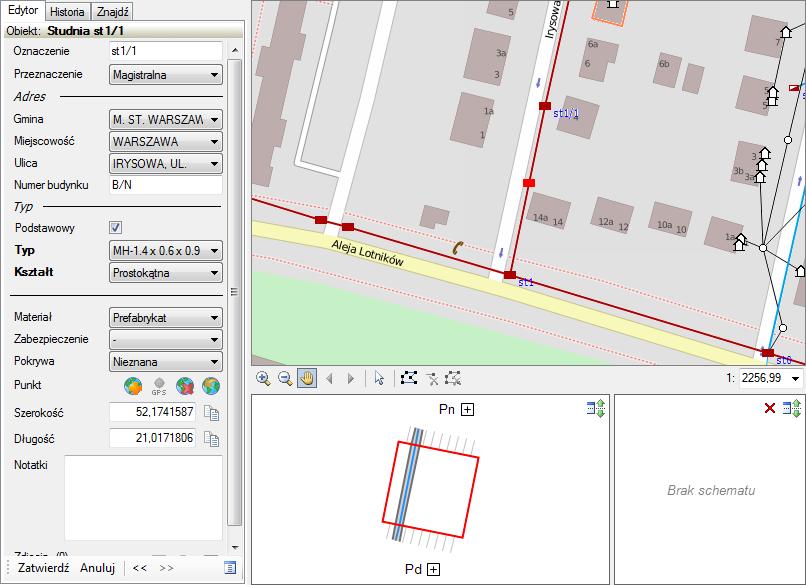Switch to the Znajdź tab
The height and width of the screenshot is (585, 806).
(113, 11)
